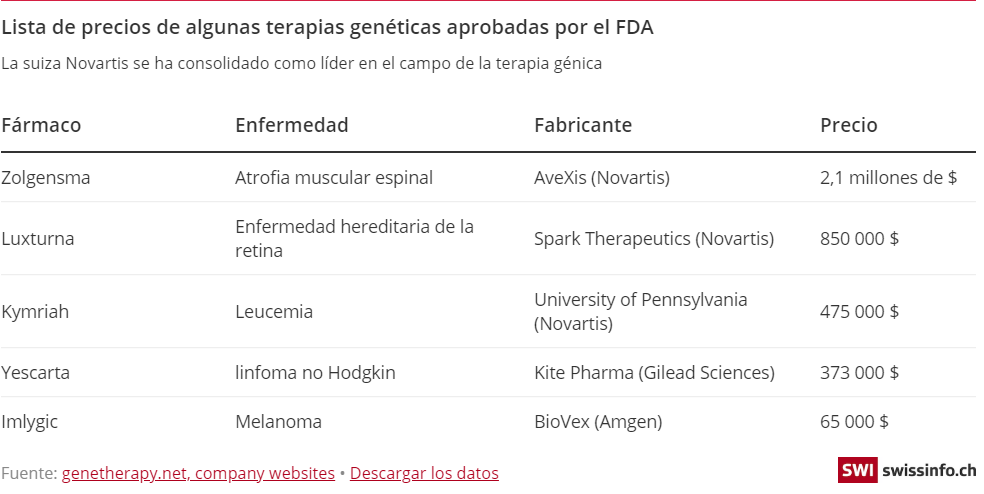Screen dimensions: 984x494
Task: Click the Spark Therapeutics (Novartis) cell
Action: (654, 239)
